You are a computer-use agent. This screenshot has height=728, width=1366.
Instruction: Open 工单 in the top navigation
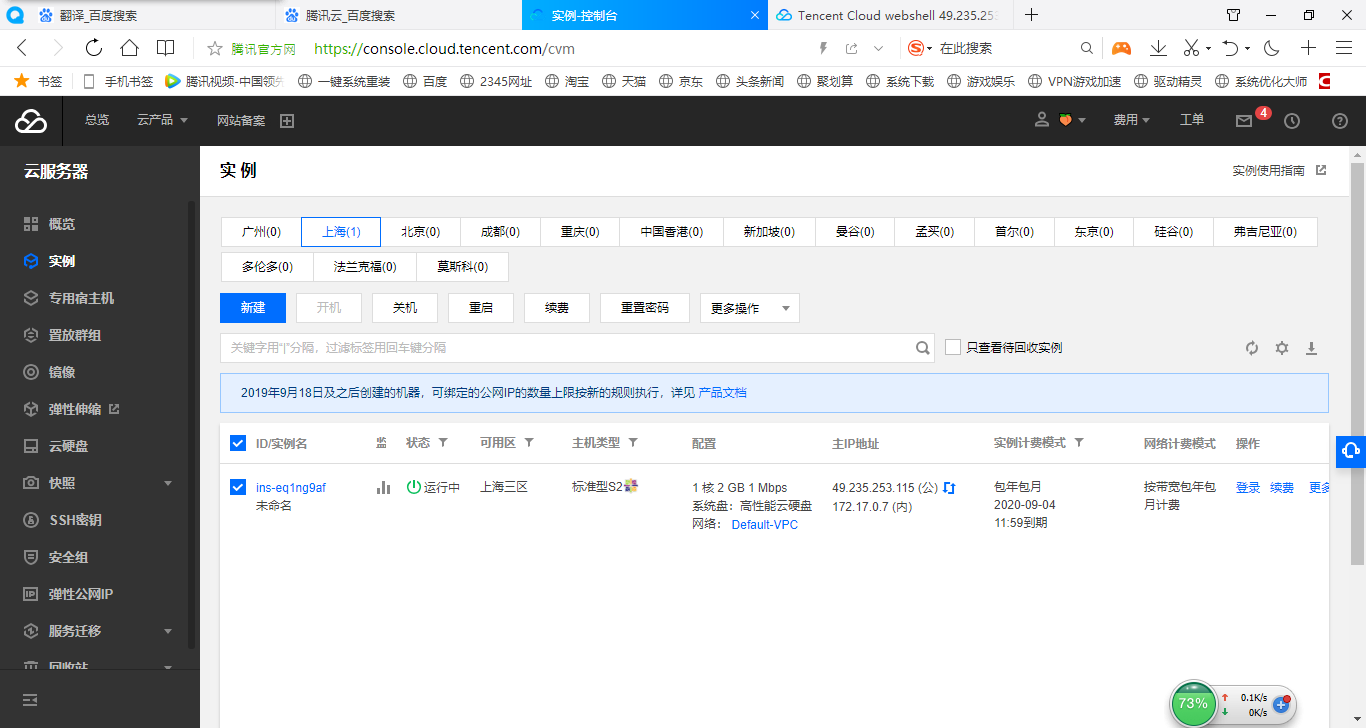[1192, 120]
